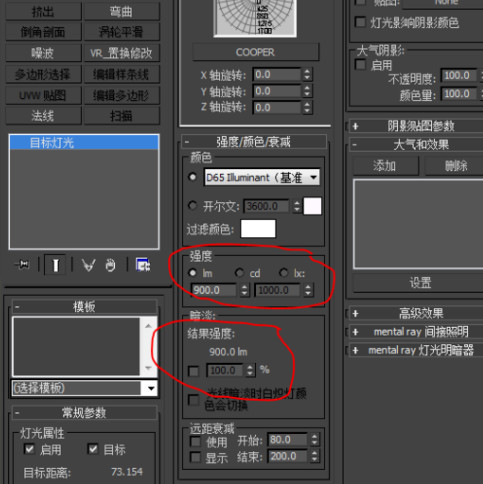
Task: Toggle 大气阴影 启用 checkbox
Action: coord(360,64)
